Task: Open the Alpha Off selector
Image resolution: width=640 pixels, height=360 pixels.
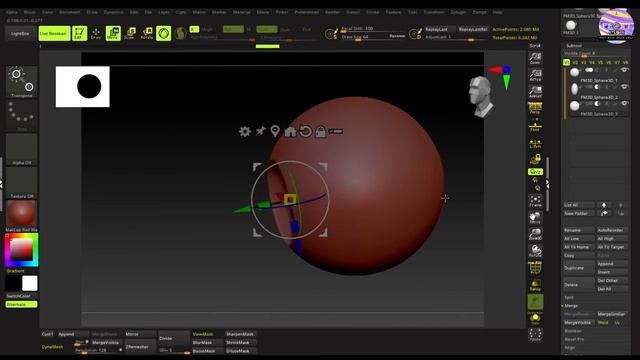Action: coord(22,149)
